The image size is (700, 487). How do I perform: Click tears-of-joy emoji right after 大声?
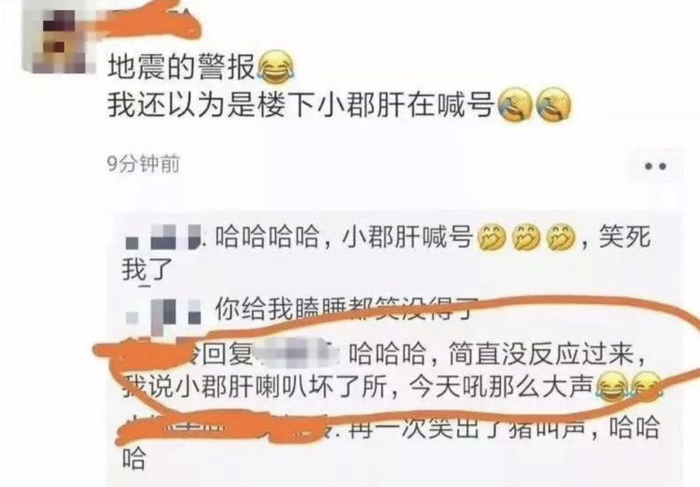tap(612, 387)
